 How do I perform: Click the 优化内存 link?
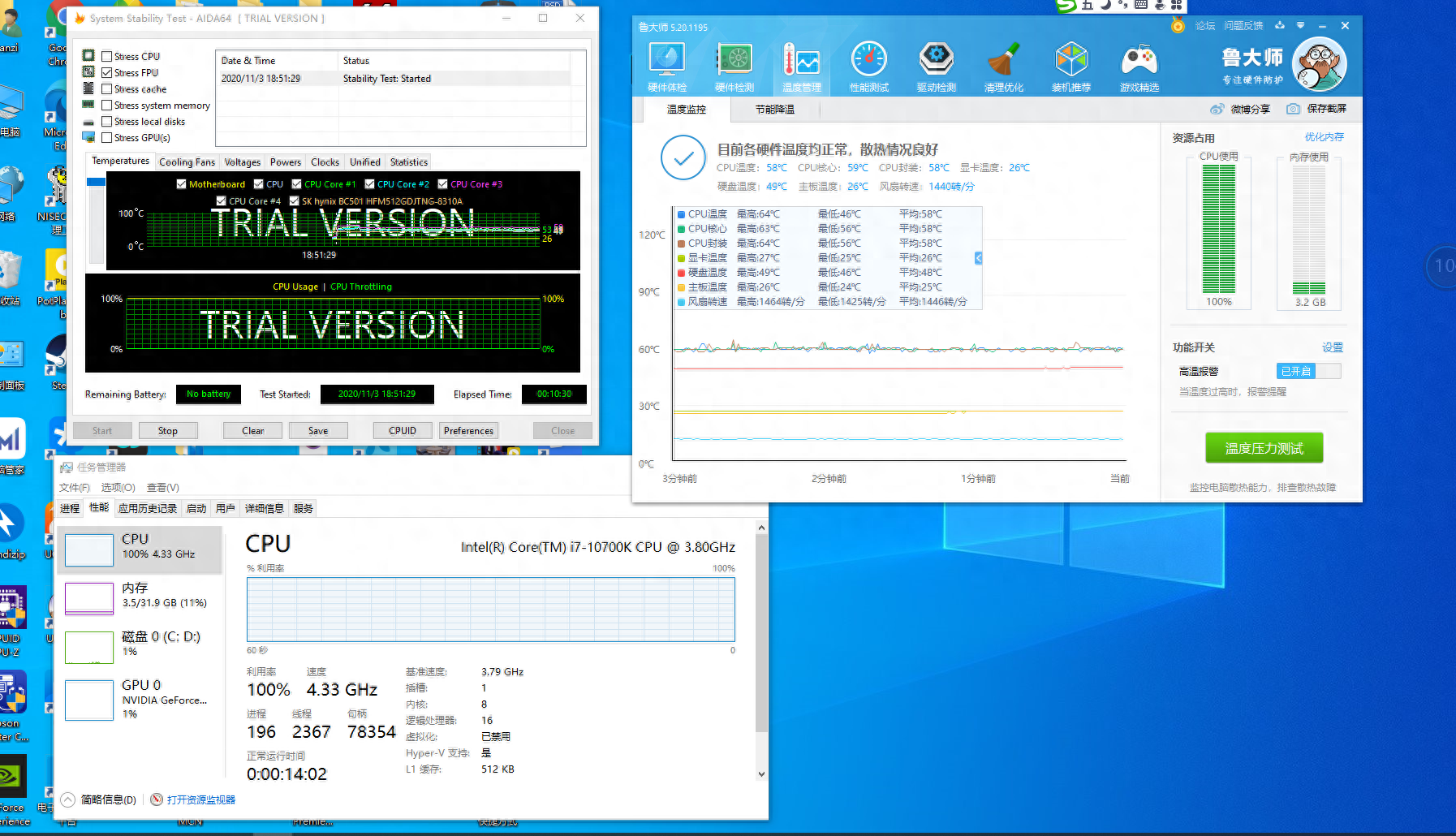pyautogui.click(x=1325, y=137)
